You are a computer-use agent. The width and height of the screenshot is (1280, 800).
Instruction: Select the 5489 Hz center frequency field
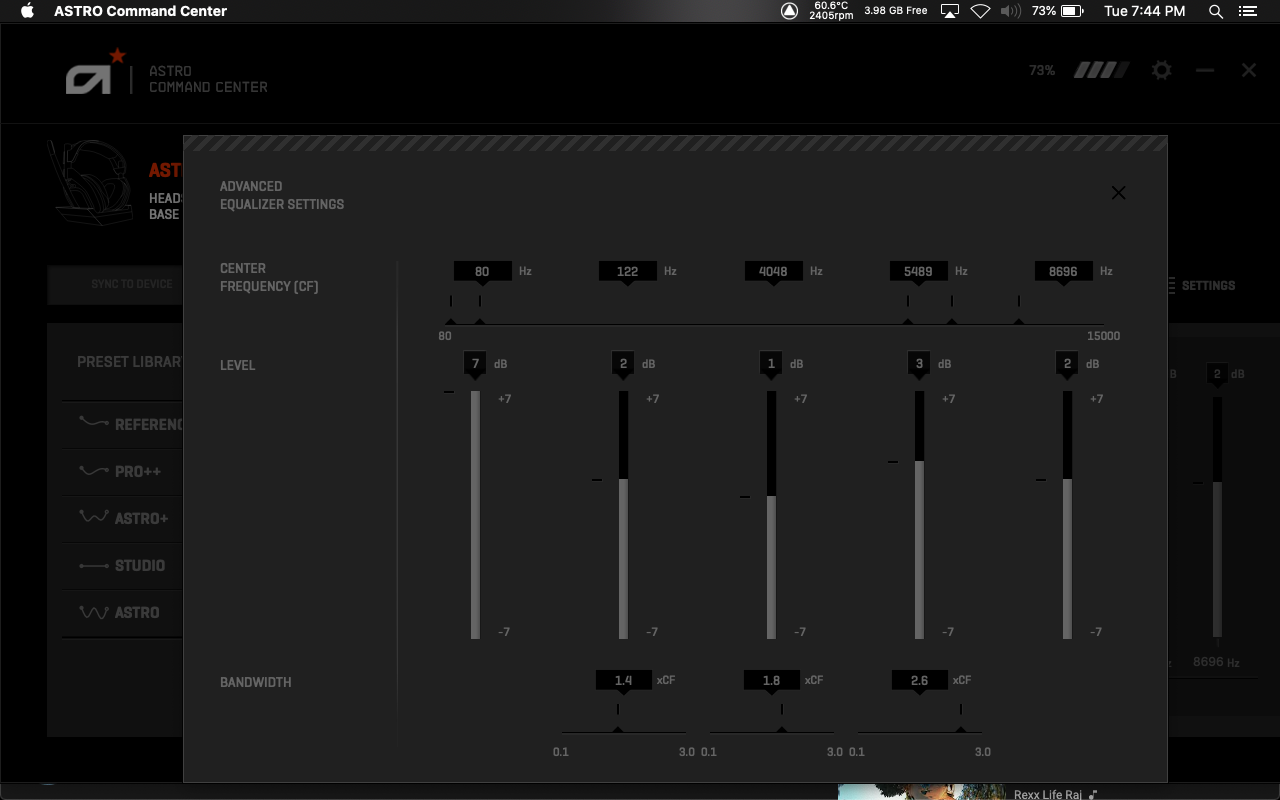[x=918, y=271]
